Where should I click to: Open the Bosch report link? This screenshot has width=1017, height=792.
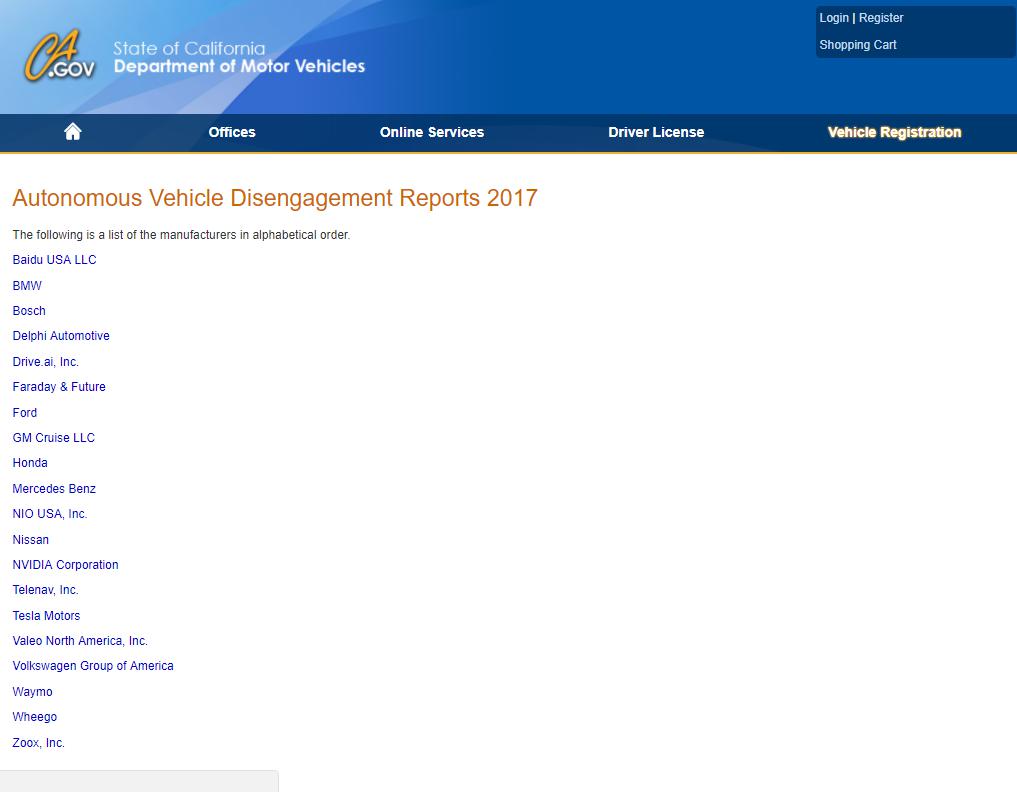29,311
